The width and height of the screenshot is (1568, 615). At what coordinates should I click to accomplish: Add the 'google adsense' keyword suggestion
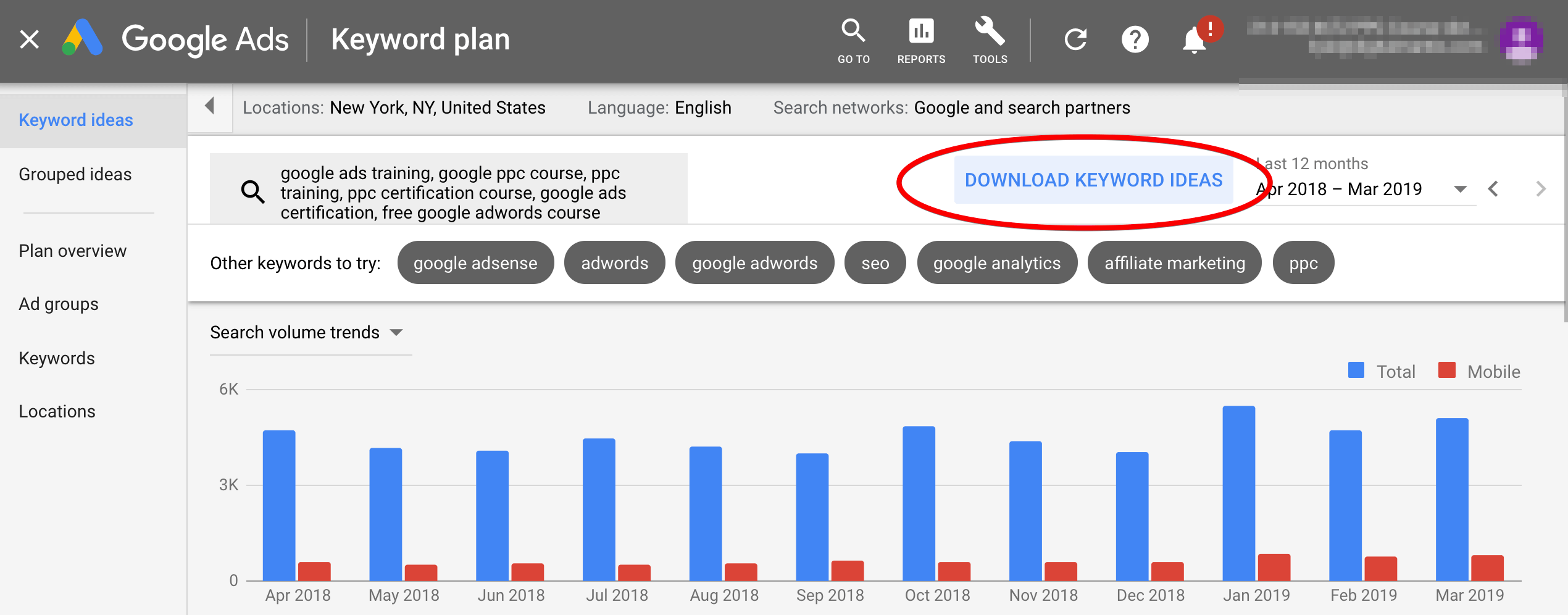[475, 263]
